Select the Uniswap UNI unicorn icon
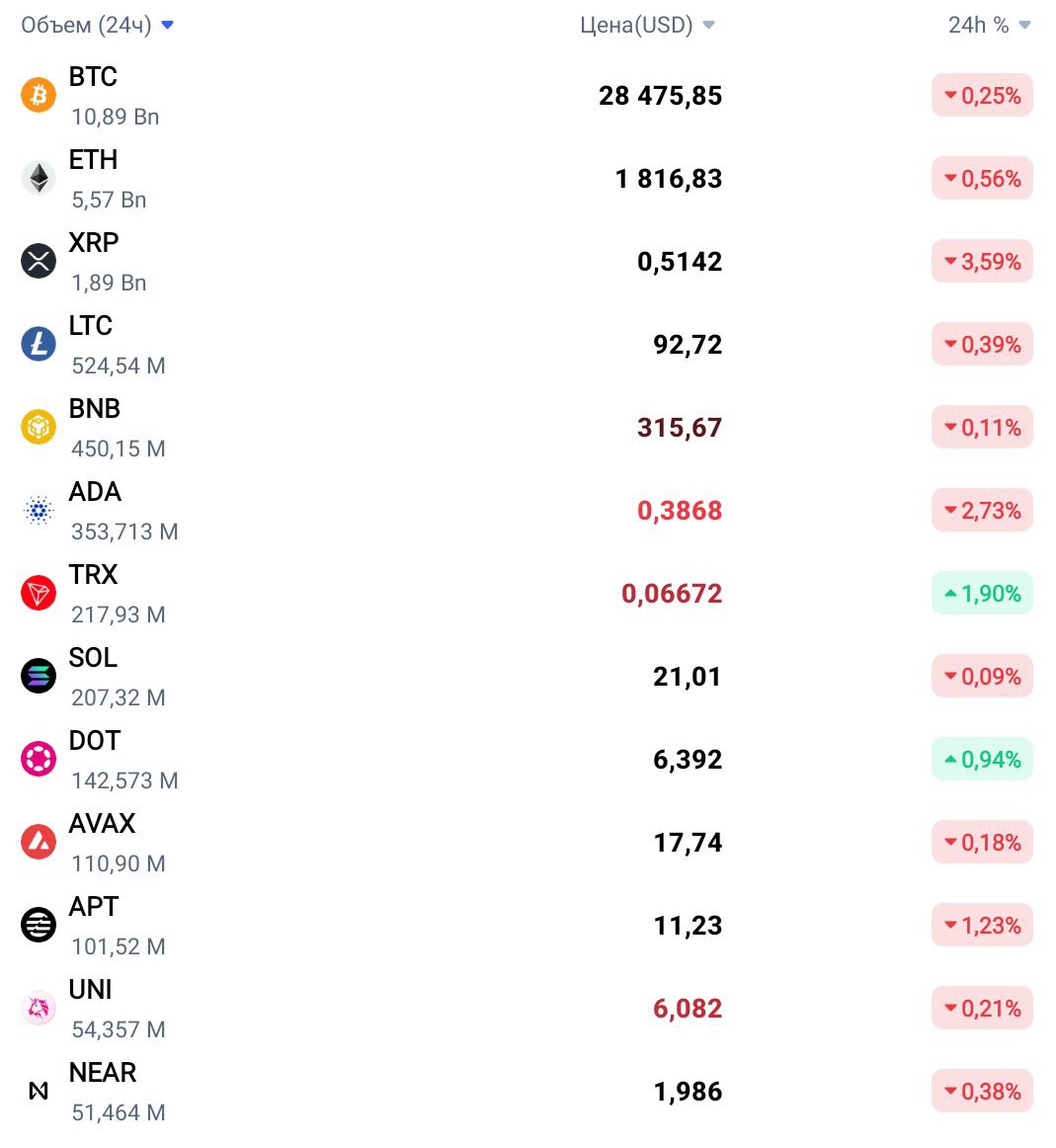The width and height of the screenshot is (1056, 1148). tap(39, 1008)
